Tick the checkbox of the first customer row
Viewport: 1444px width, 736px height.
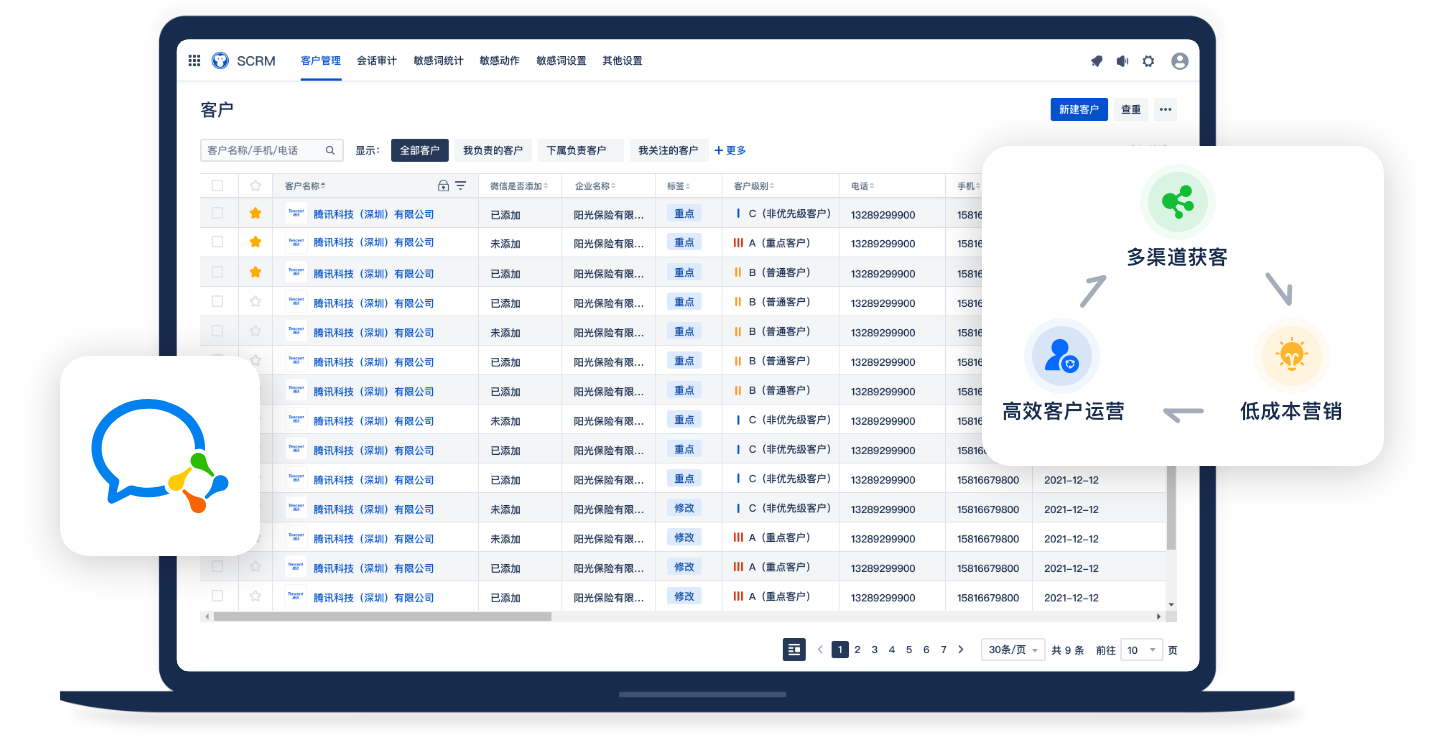[x=218, y=213]
